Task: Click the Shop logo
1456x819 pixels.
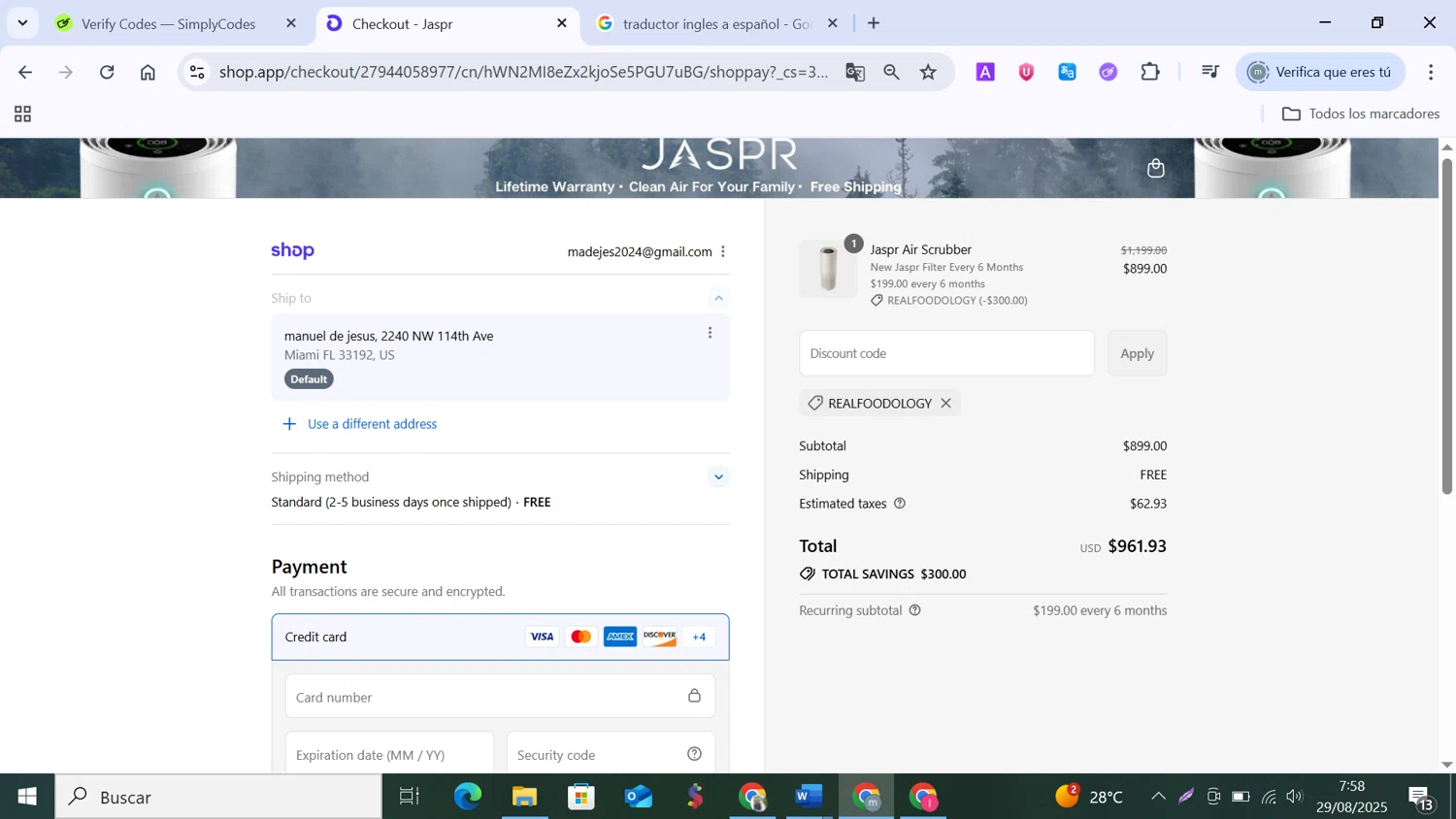Action: [293, 250]
